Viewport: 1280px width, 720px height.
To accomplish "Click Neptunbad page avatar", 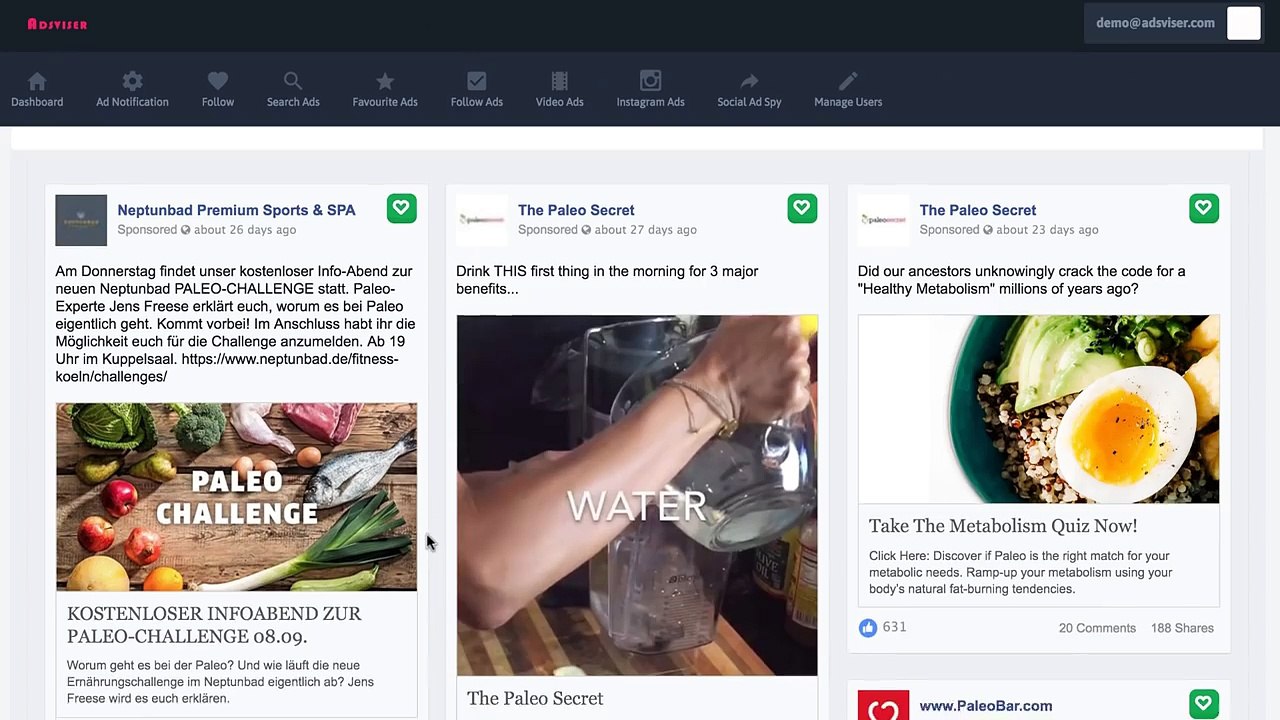I will coord(81,220).
